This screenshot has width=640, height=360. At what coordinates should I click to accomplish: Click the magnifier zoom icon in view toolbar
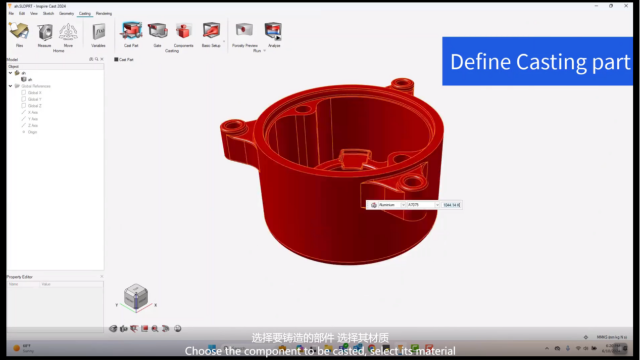155,329
